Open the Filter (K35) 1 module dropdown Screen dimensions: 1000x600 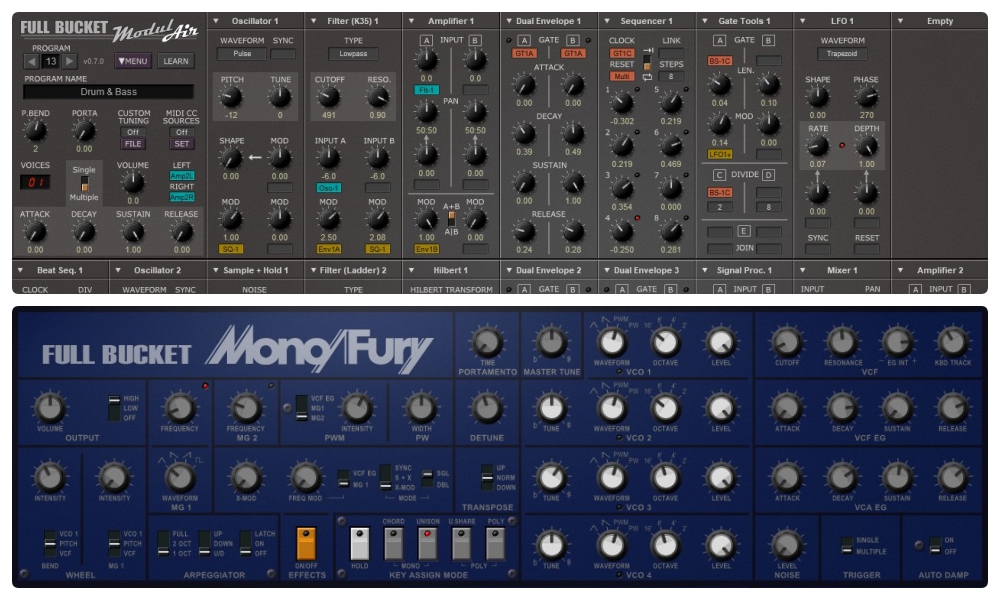coord(314,21)
